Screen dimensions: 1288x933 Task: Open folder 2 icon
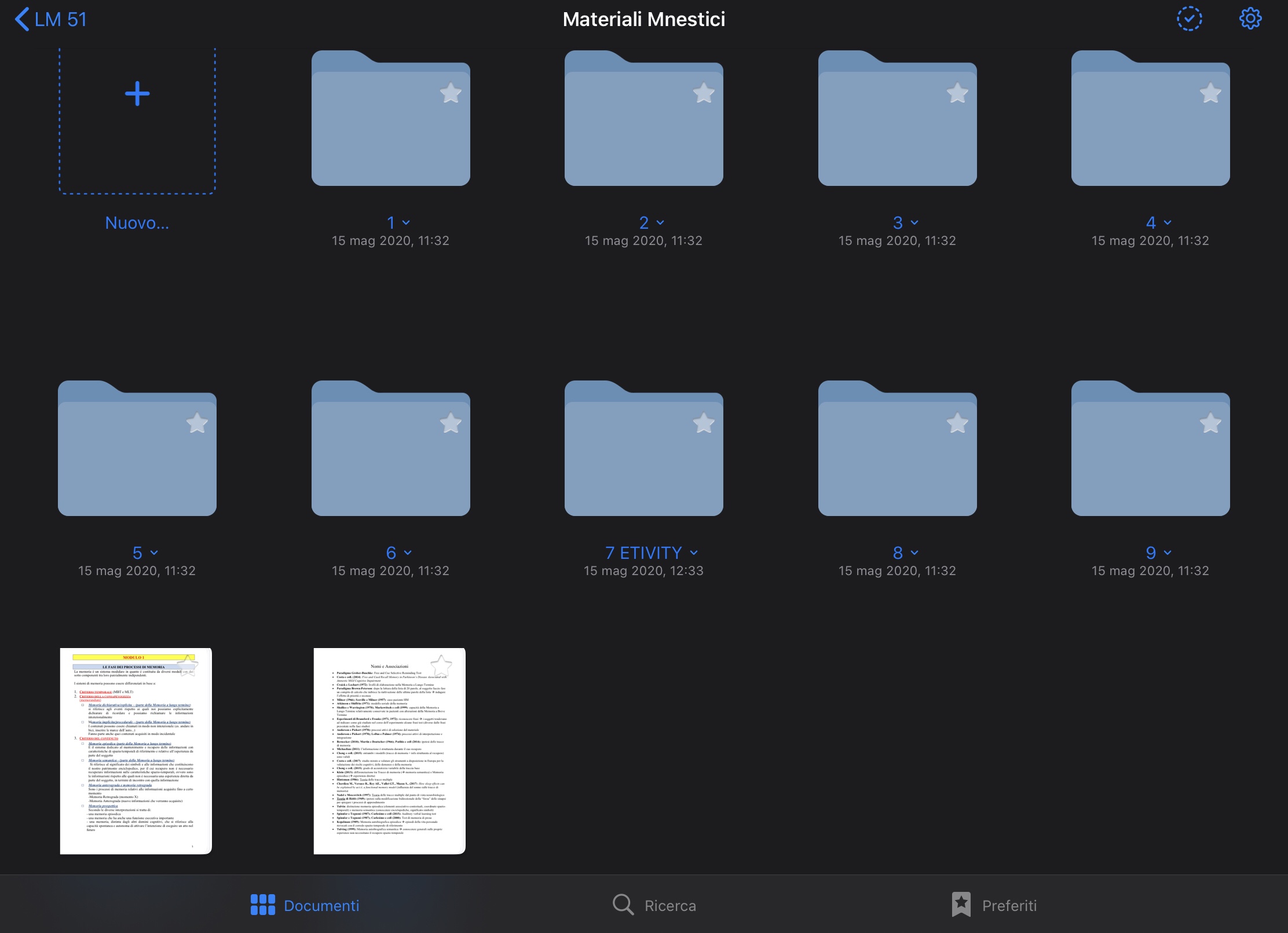pos(643,125)
